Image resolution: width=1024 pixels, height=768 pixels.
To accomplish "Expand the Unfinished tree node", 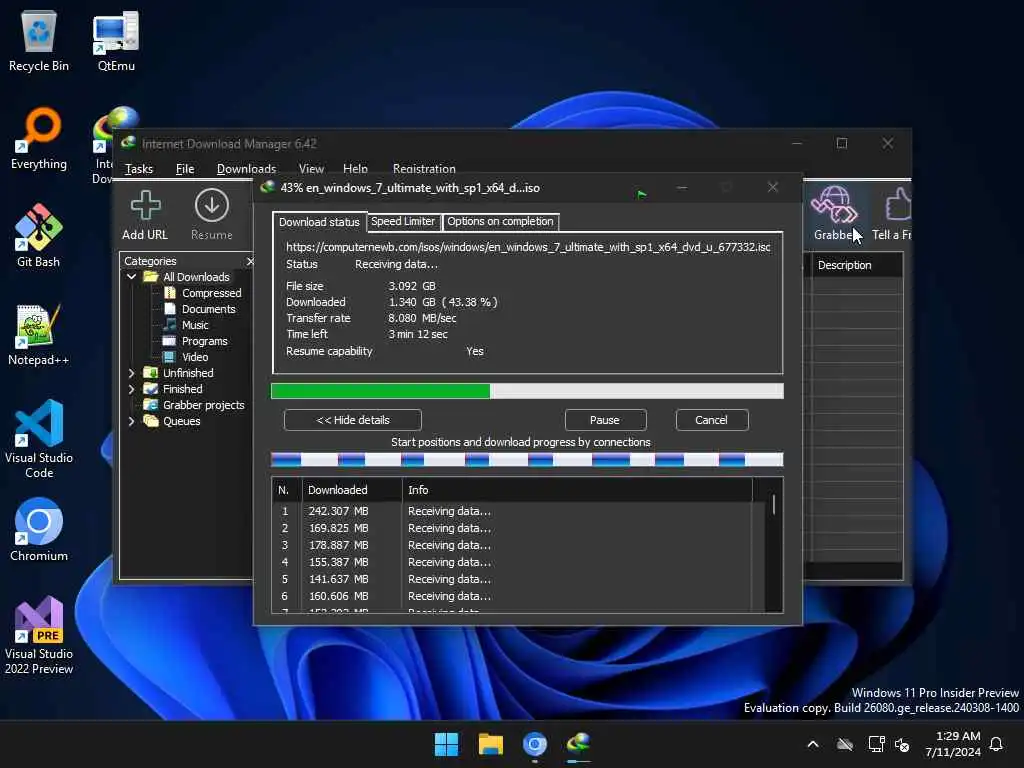I will point(131,373).
